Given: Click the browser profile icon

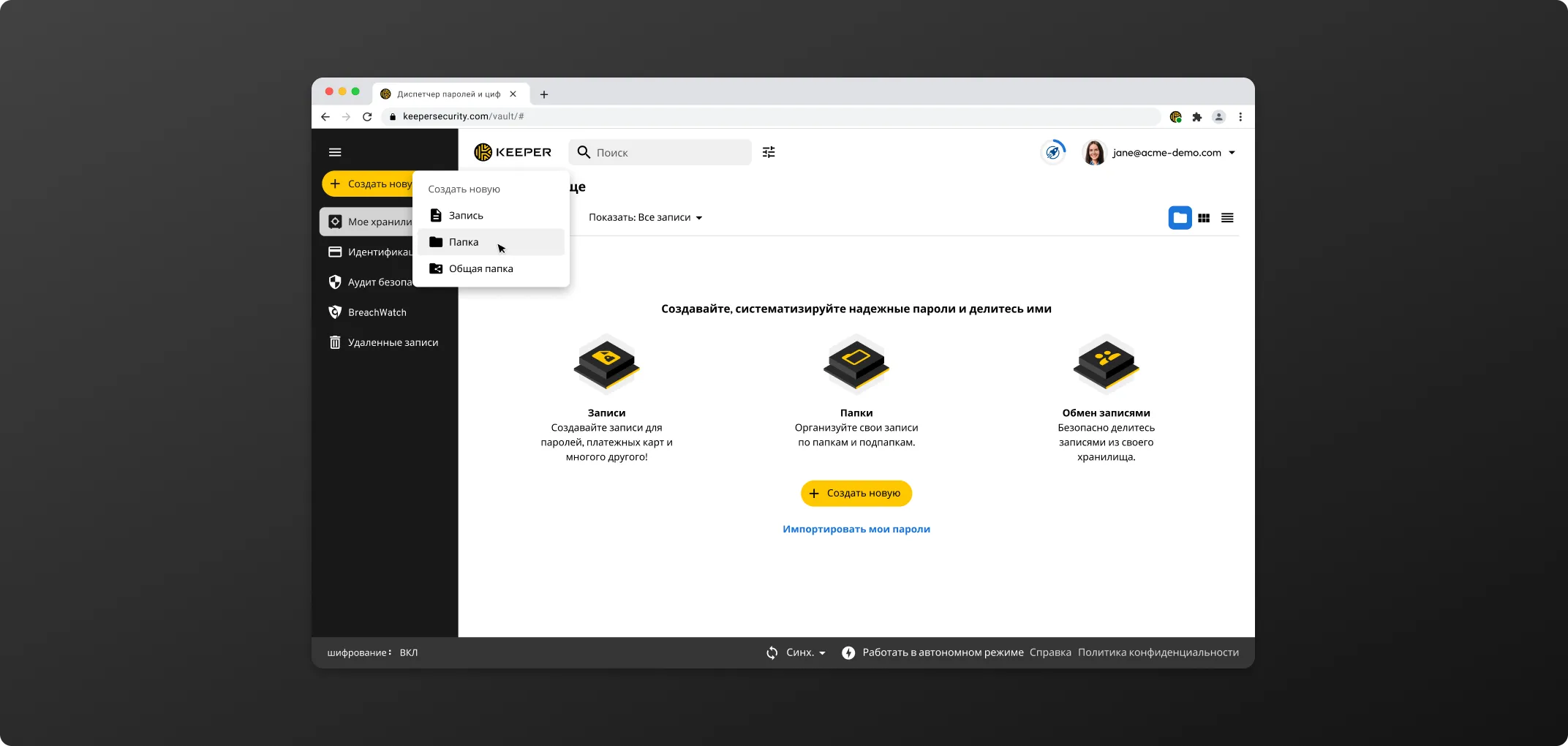Looking at the screenshot, I should pyautogui.click(x=1218, y=116).
